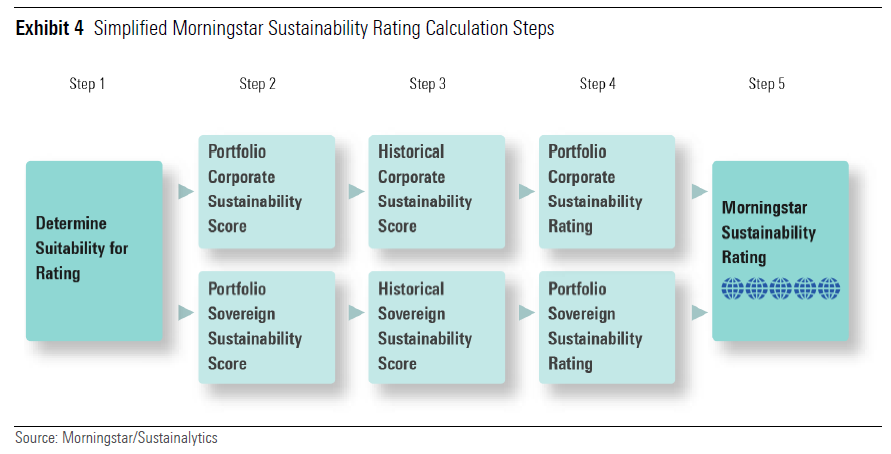Click the last (fifth) globe icon
The image size is (891, 454).
pyautogui.click(x=829, y=289)
